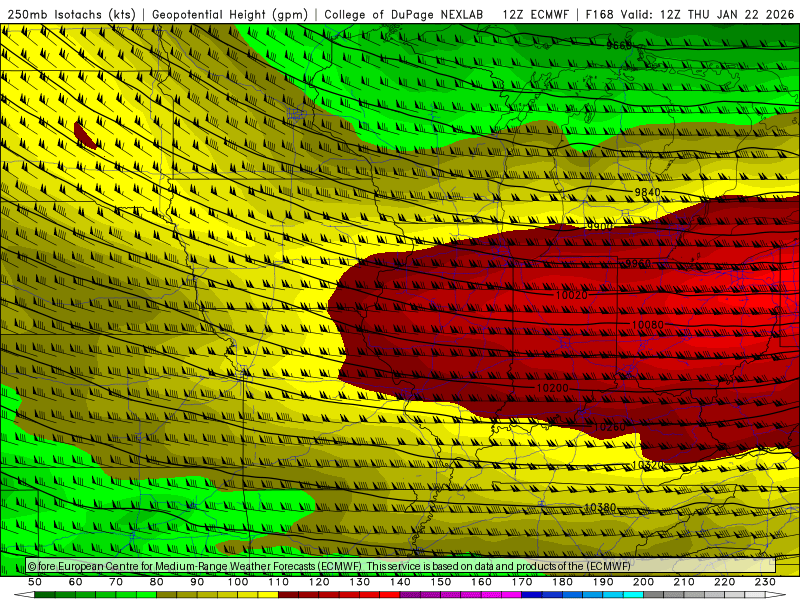Click the 9840 height contour label

(x=647, y=192)
